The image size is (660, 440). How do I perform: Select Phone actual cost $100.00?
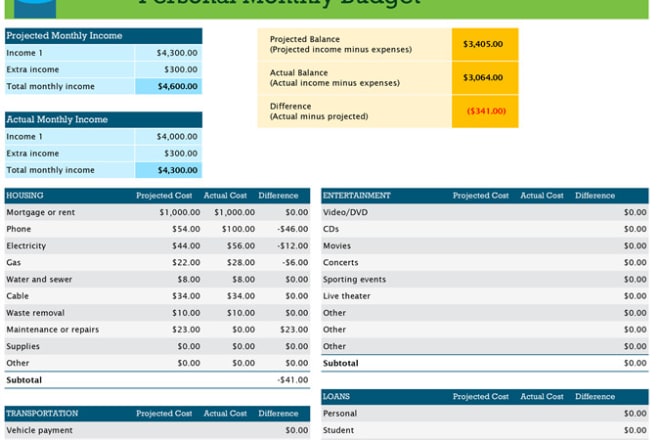pyautogui.click(x=238, y=229)
